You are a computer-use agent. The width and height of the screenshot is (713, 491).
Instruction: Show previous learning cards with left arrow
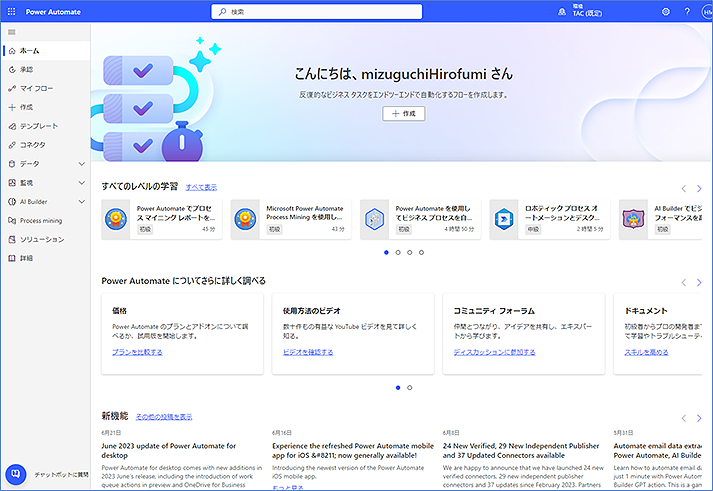[x=683, y=188]
